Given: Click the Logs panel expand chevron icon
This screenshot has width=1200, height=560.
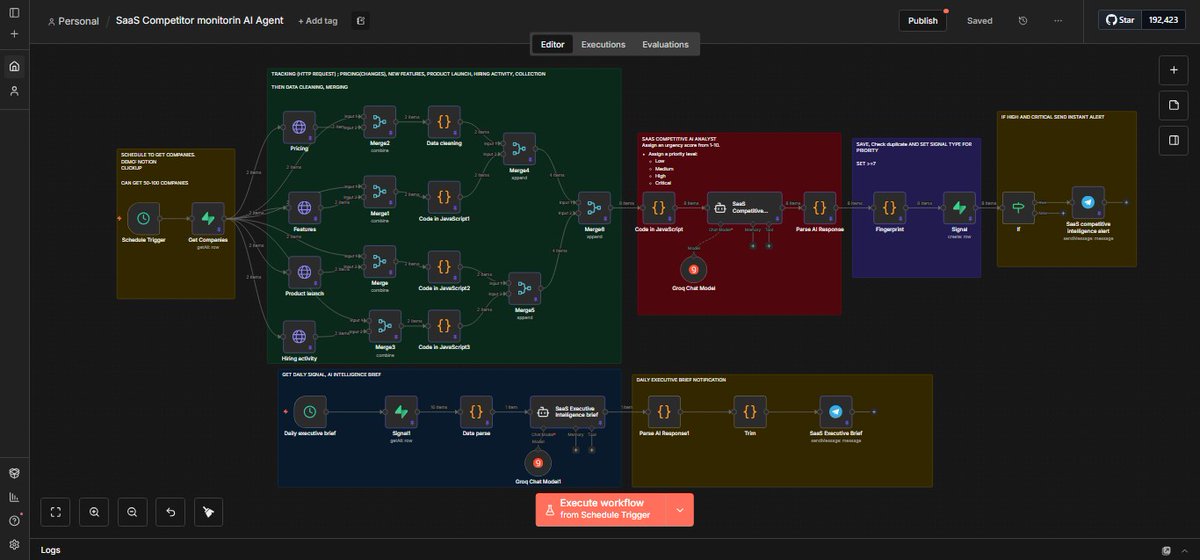Looking at the screenshot, I should [1186, 550].
